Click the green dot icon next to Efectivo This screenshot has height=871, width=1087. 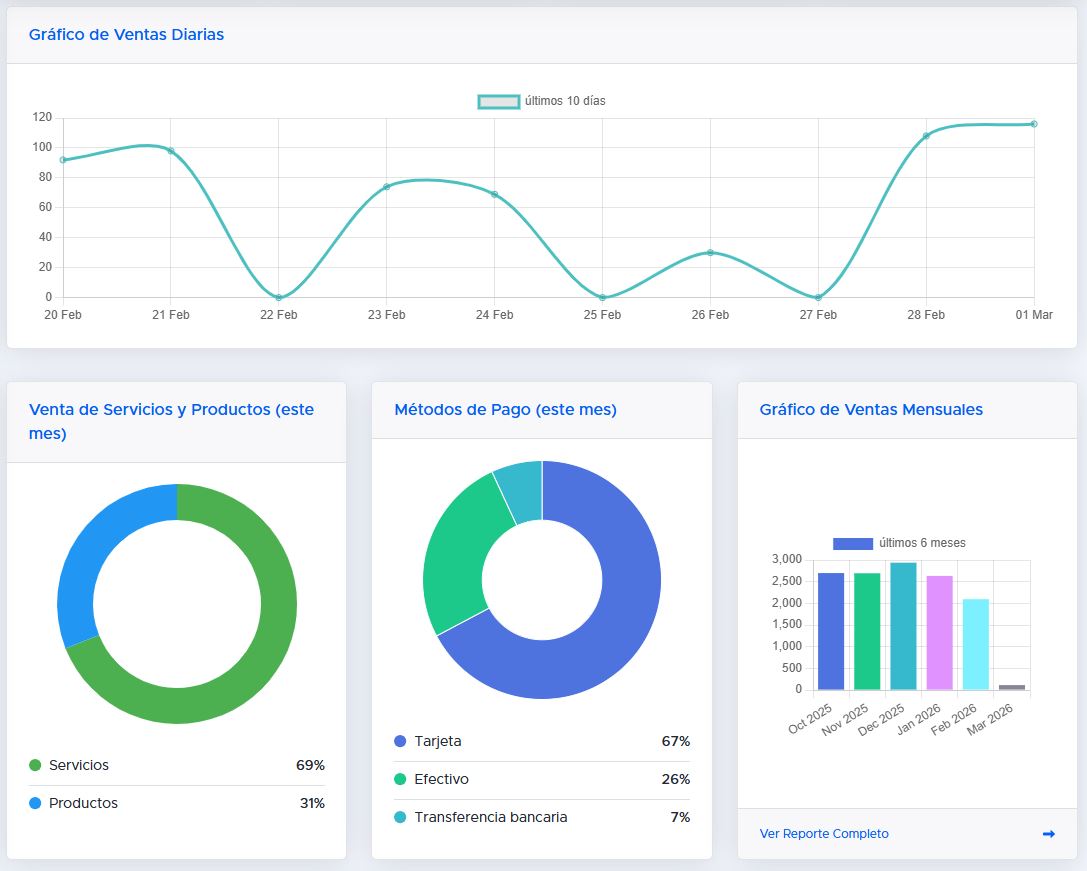click(x=402, y=779)
